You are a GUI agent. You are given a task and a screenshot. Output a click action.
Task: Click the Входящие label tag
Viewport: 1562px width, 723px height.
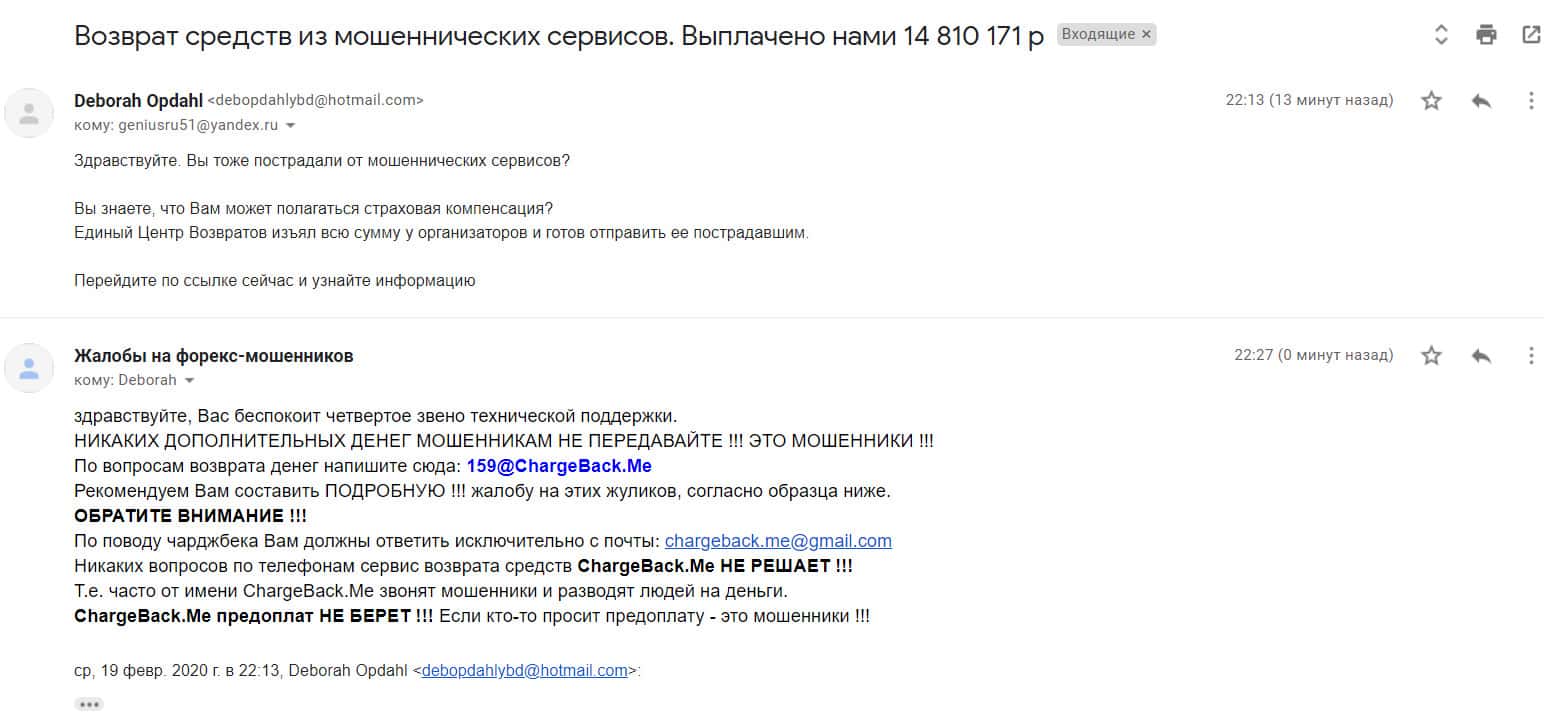pyautogui.click(x=1098, y=34)
